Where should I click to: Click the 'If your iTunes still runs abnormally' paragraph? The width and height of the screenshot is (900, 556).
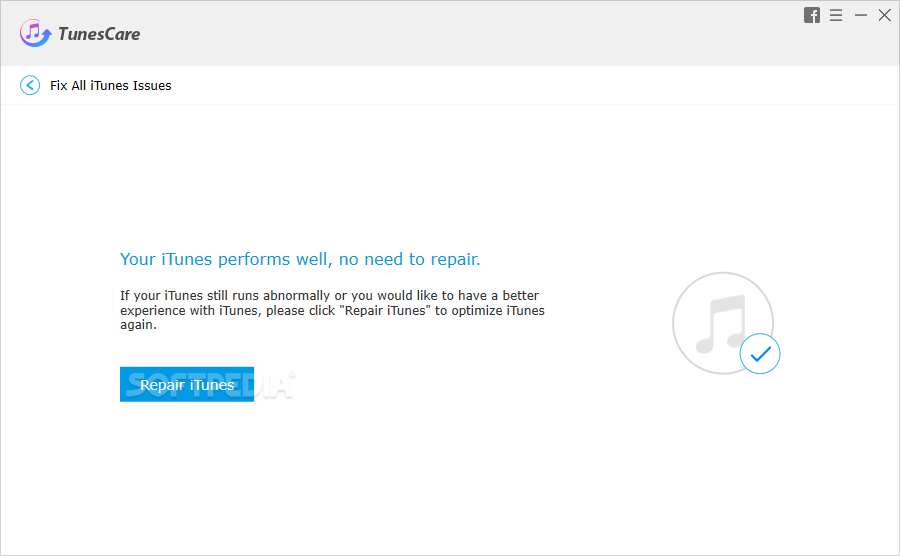pos(332,310)
